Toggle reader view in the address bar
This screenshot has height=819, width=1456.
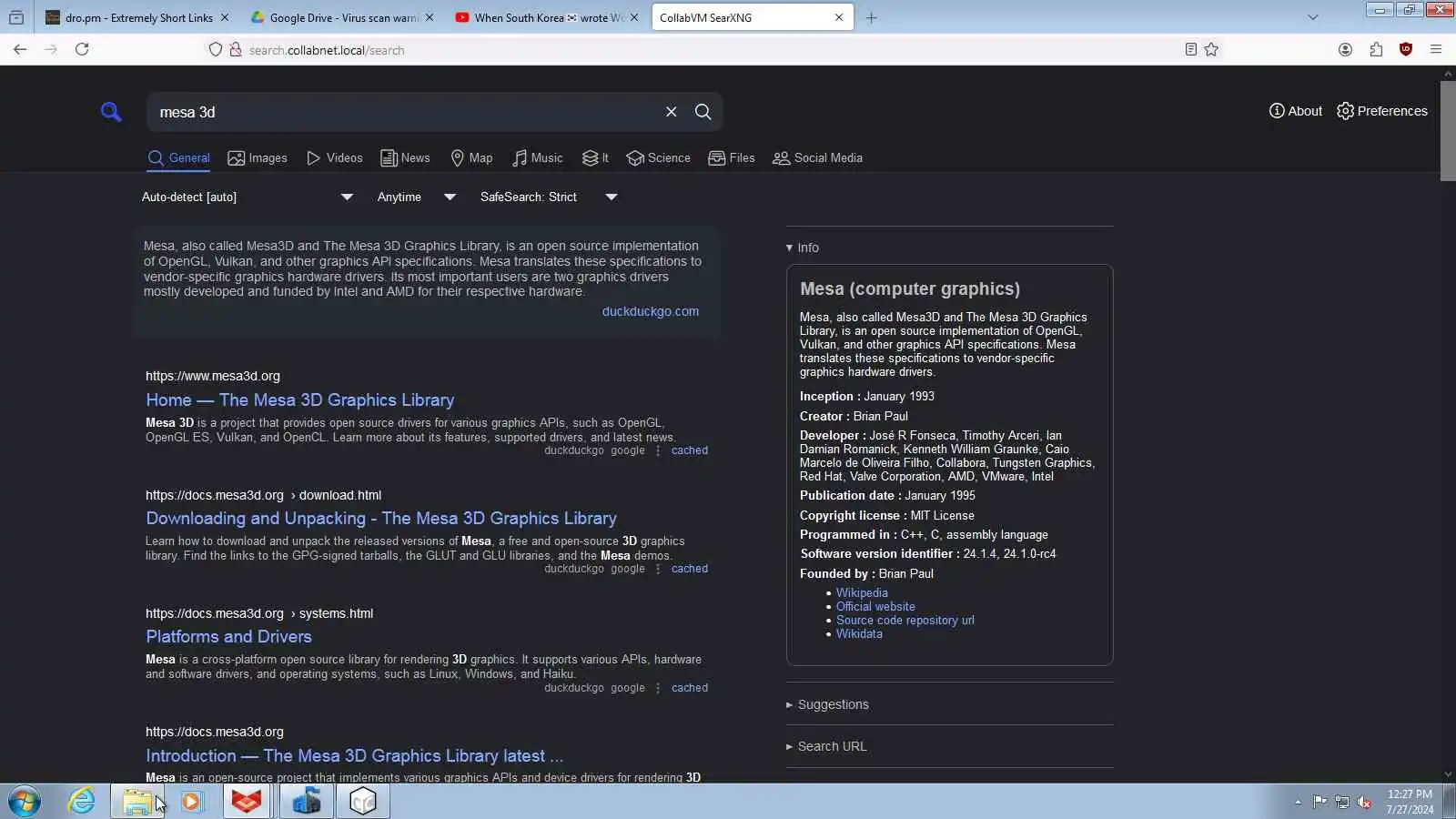coord(1190,49)
